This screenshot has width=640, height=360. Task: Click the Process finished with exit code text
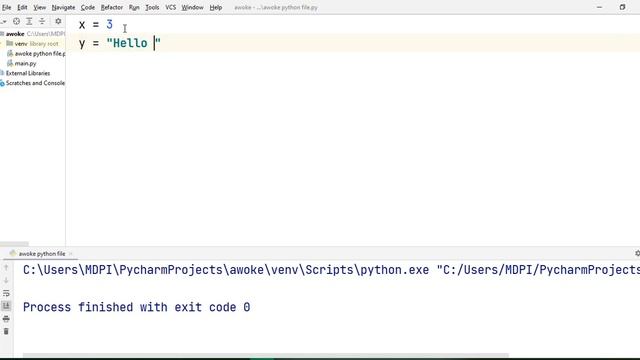click(136, 307)
